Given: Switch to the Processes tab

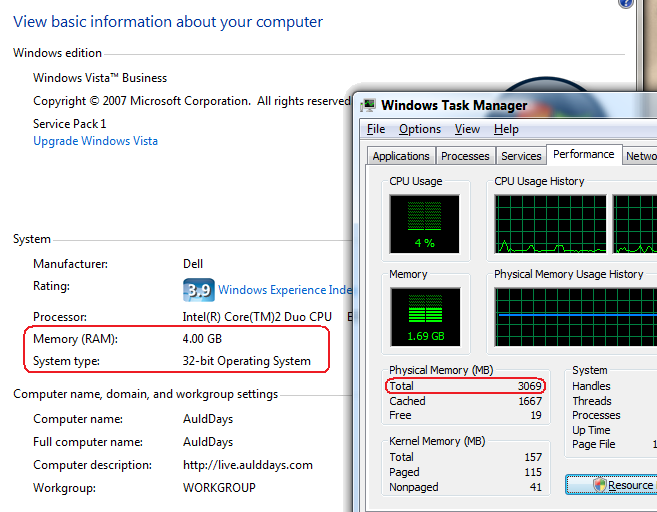Looking at the screenshot, I should point(465,156).
